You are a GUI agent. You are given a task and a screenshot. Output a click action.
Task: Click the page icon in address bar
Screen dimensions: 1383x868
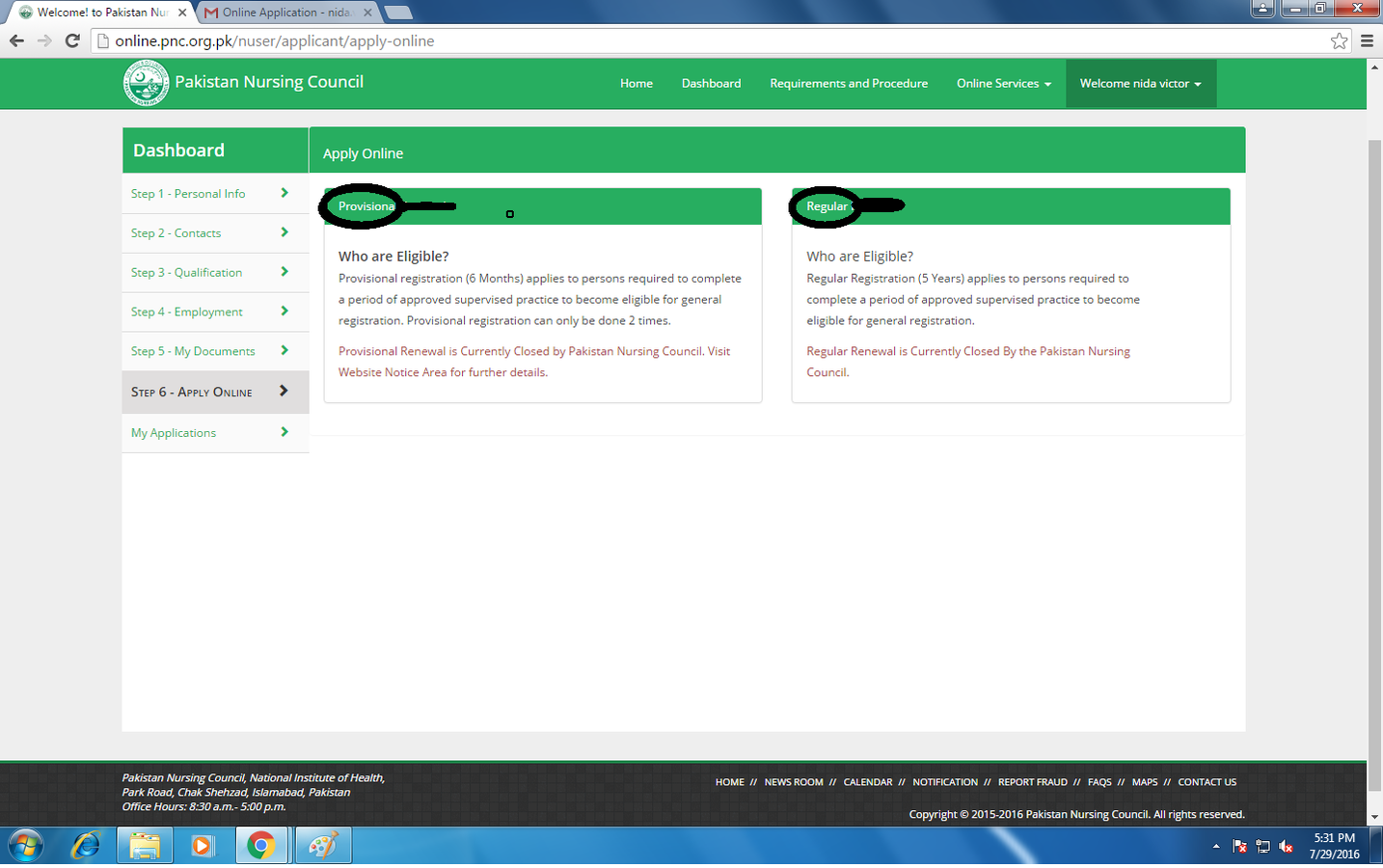click(103, 41)
